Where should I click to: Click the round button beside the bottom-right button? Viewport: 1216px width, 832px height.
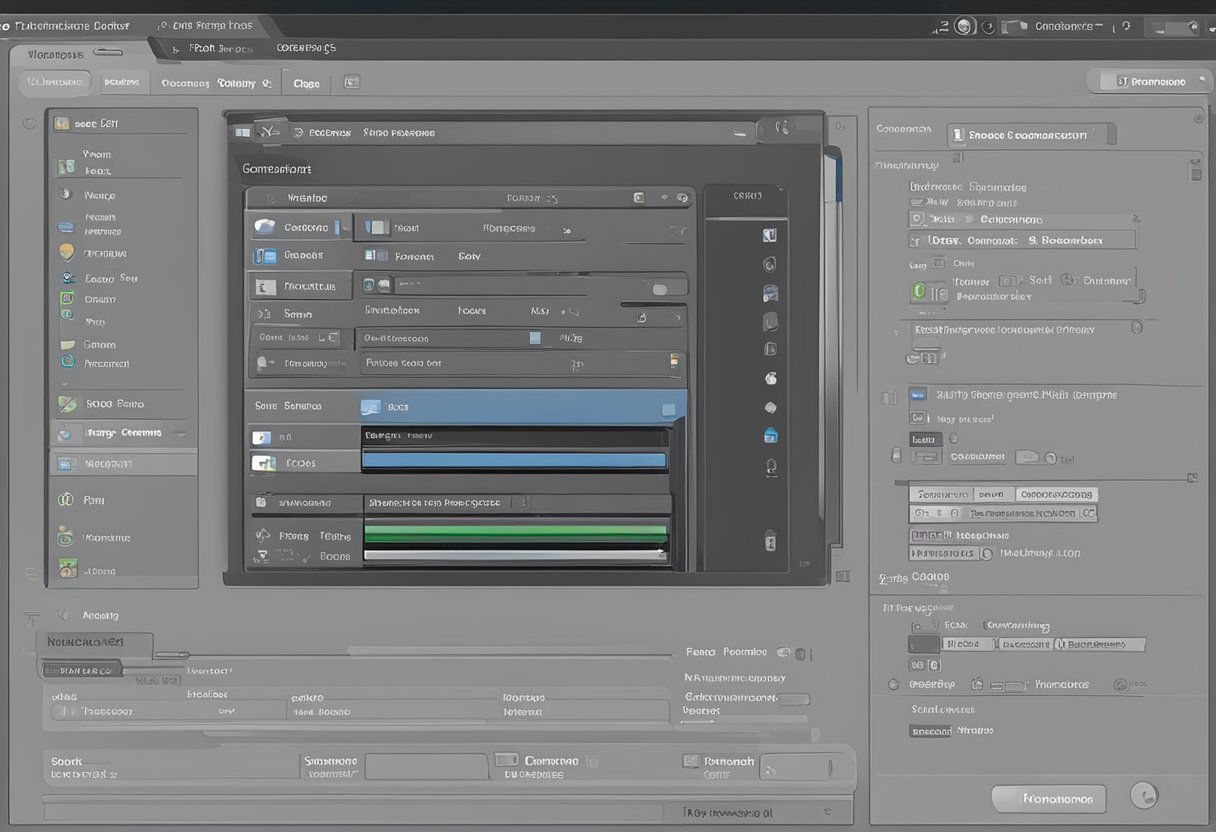(1143, 796)
